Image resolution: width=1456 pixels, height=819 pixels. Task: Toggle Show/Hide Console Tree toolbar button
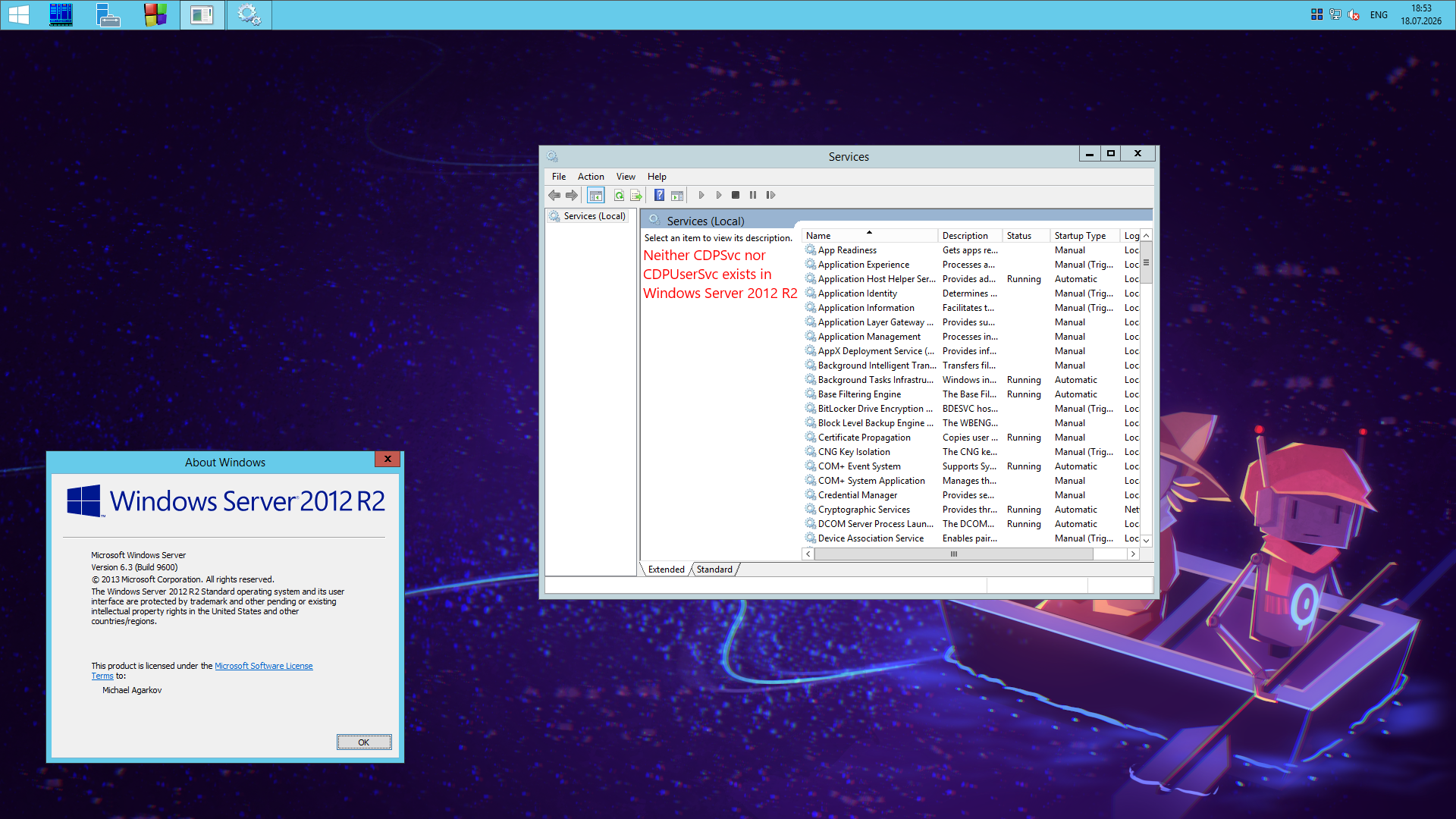click(596, 196)
